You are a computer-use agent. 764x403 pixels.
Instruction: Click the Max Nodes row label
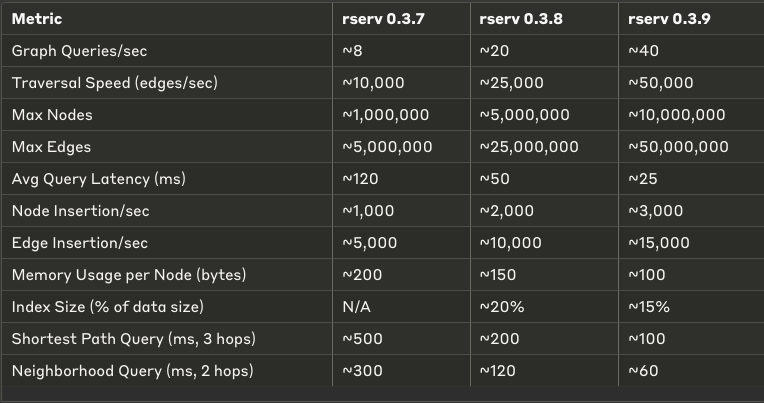click(x=52, y=115)
